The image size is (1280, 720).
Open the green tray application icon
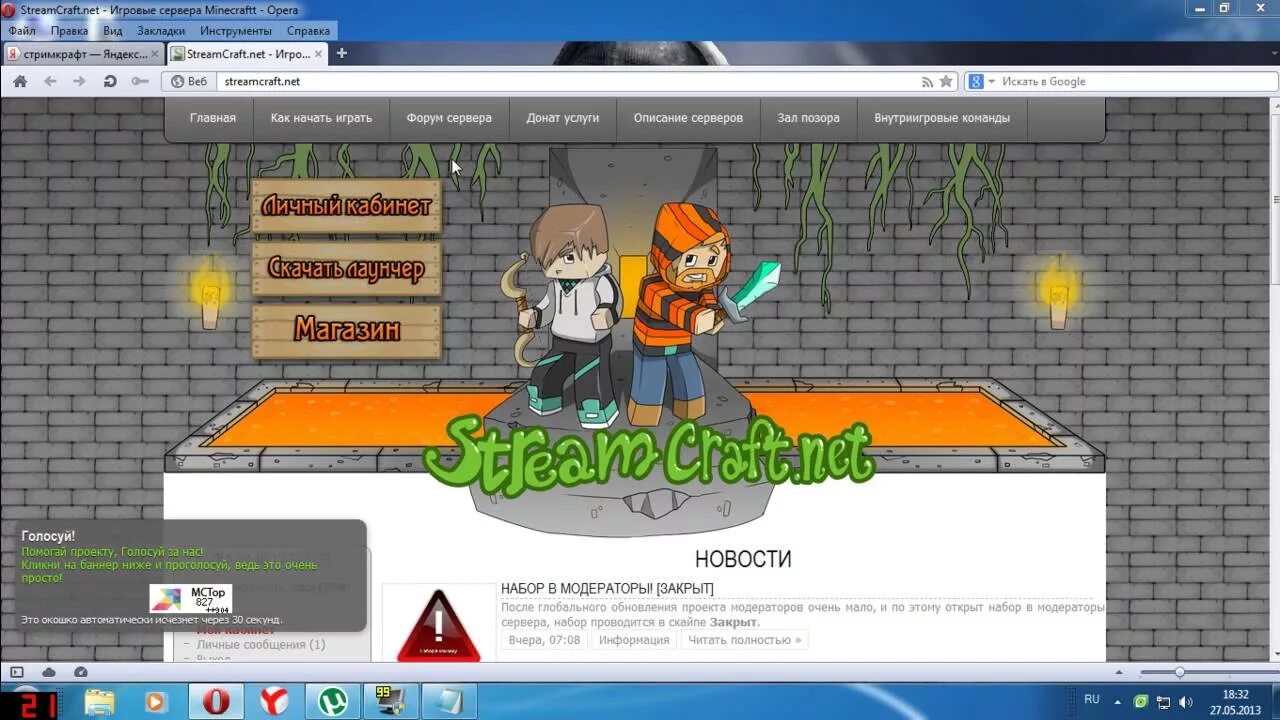tap(1141, 701)
